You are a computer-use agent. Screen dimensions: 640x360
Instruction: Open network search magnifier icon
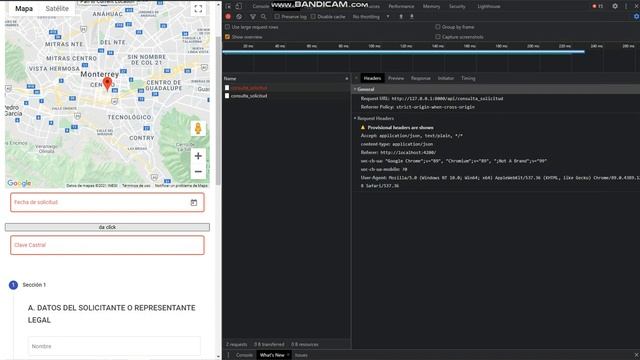[x=264, y=17]
